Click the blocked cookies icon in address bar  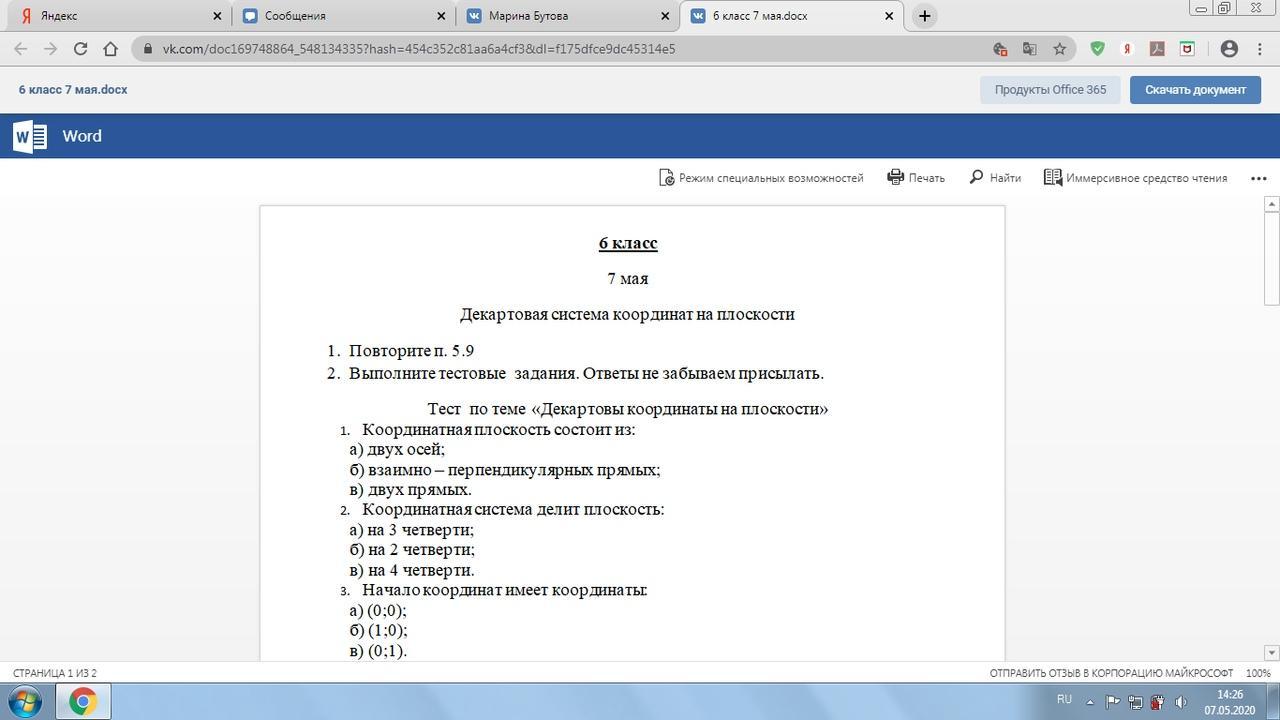tap(999, 48)
